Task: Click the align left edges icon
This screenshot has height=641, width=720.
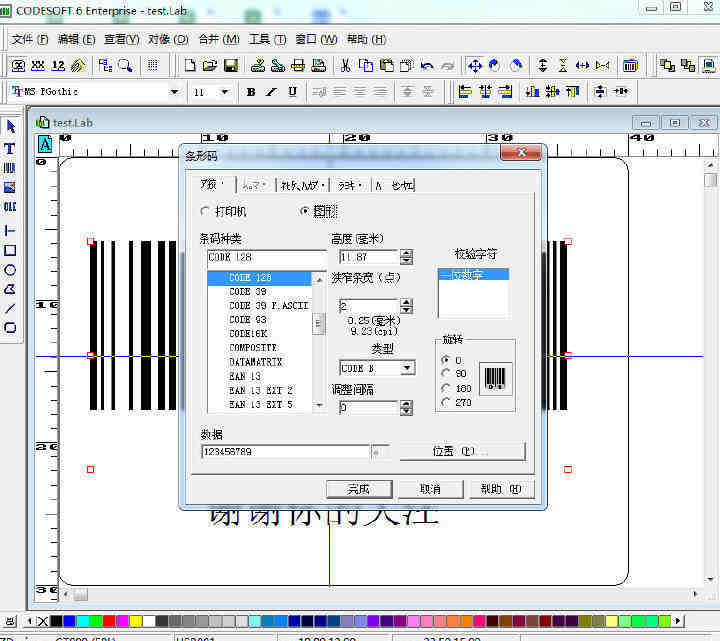Action: point(465,92)
